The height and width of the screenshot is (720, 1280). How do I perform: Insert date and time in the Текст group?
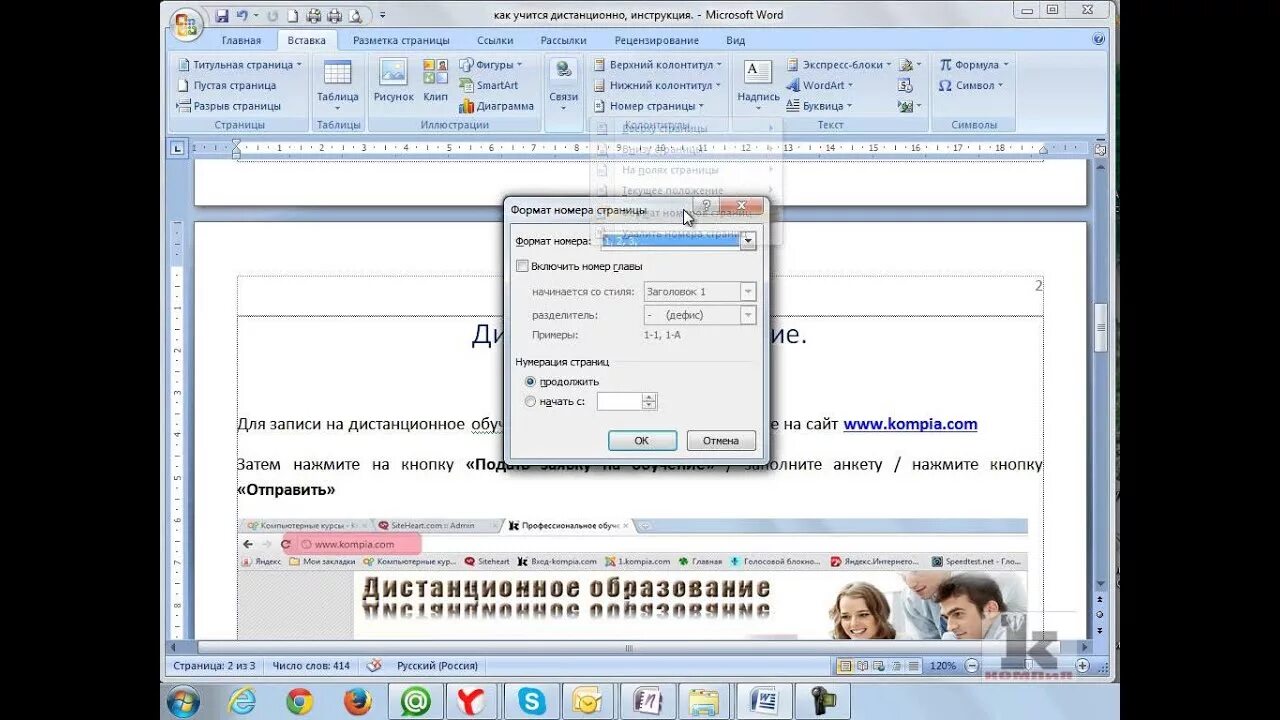pos(905,85)
